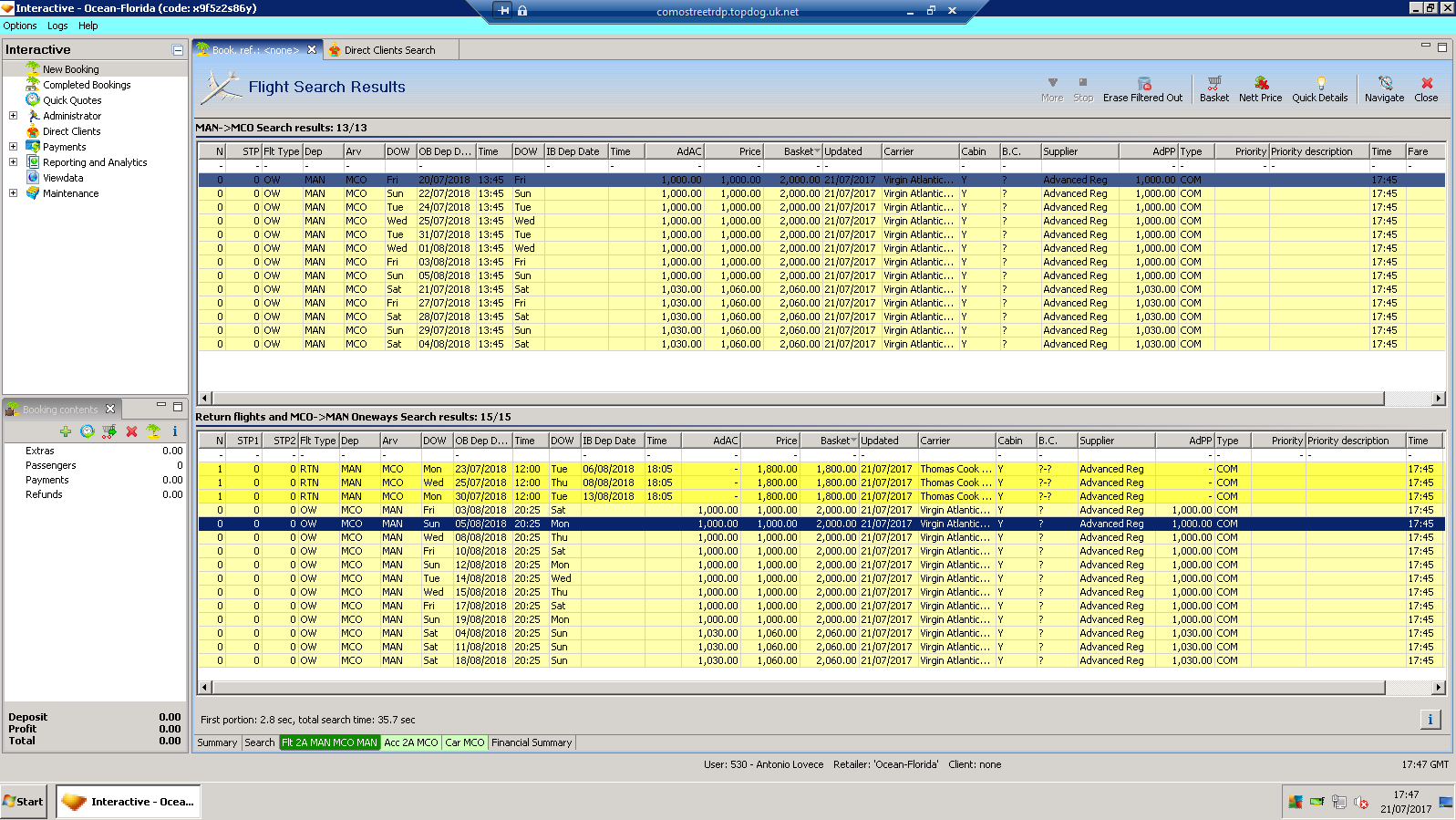Expand the Maintenance tree node
Viewport: 1456px width, 820px height.
click(x=13, y=193)
